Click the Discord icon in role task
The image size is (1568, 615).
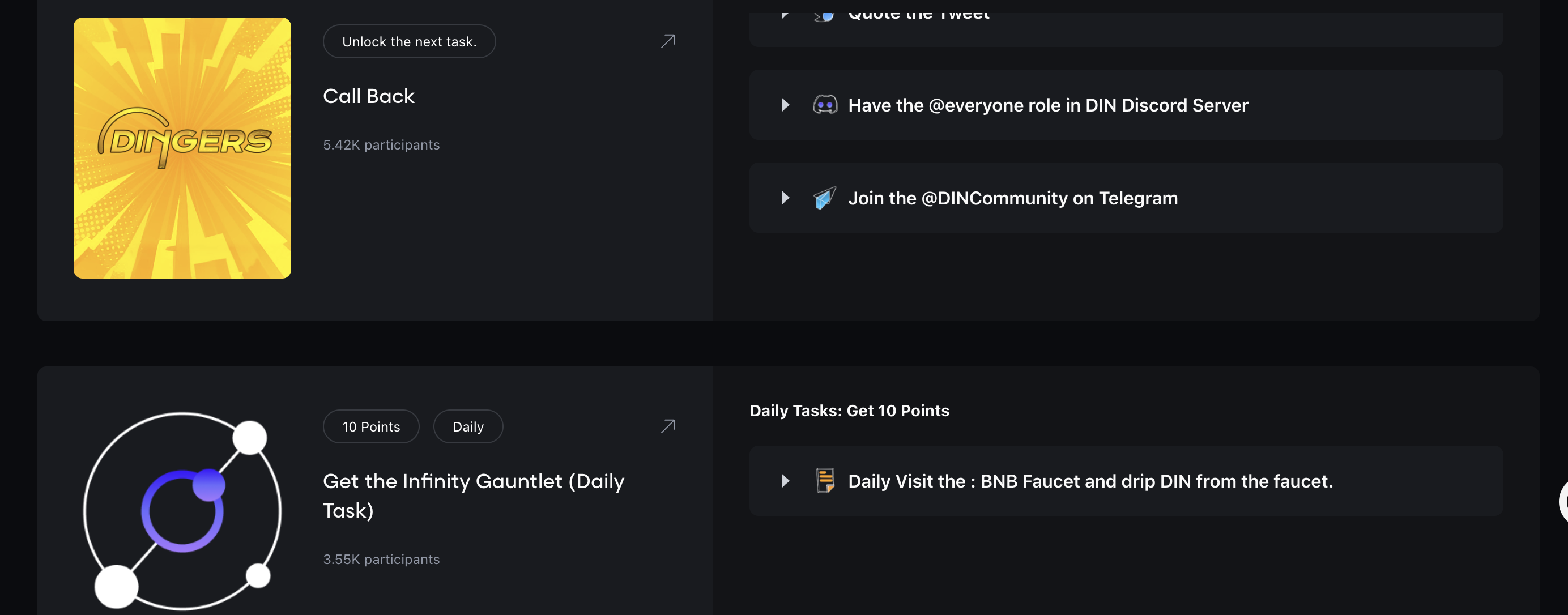[x=825, y=105]
